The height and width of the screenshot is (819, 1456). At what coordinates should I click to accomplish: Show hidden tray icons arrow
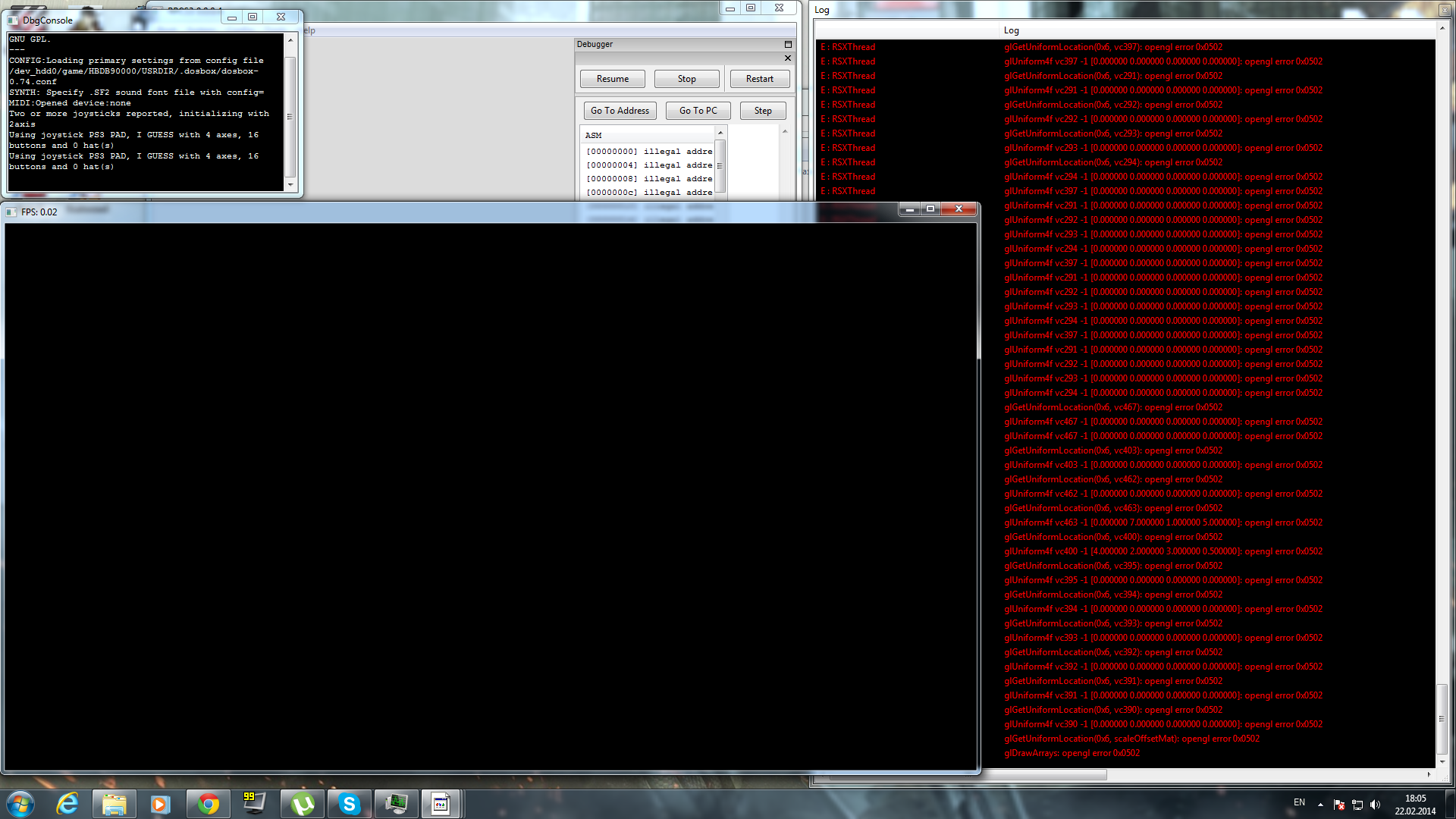click(1320, 805)
